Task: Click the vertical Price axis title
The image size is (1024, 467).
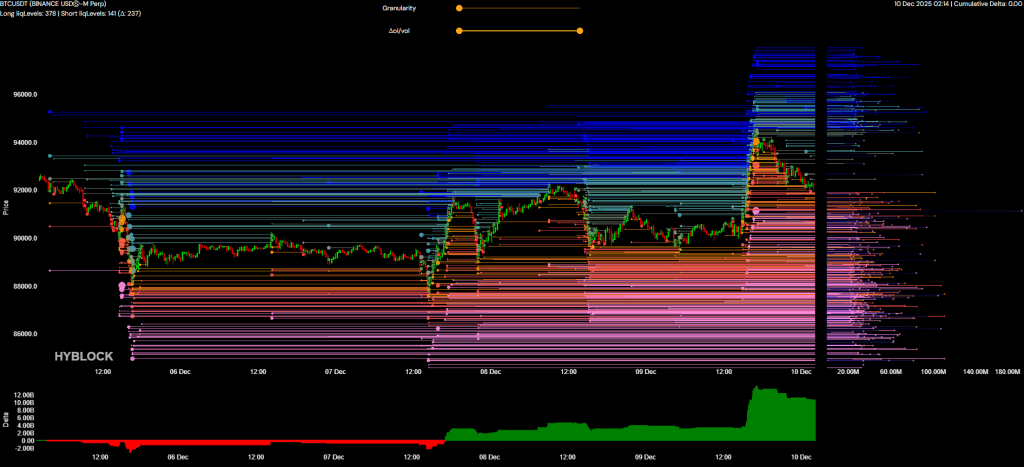Action: click(6, 208)
